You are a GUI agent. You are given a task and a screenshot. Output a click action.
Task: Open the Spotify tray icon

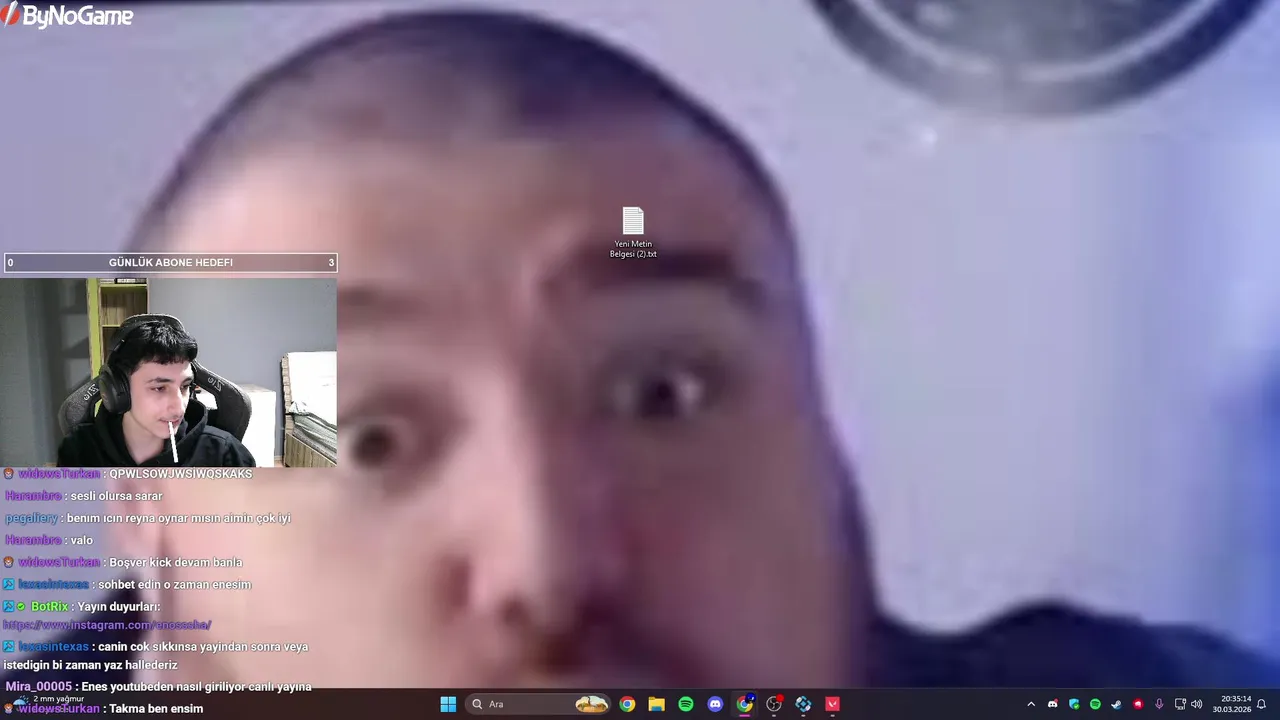[x=1095, y=704]
